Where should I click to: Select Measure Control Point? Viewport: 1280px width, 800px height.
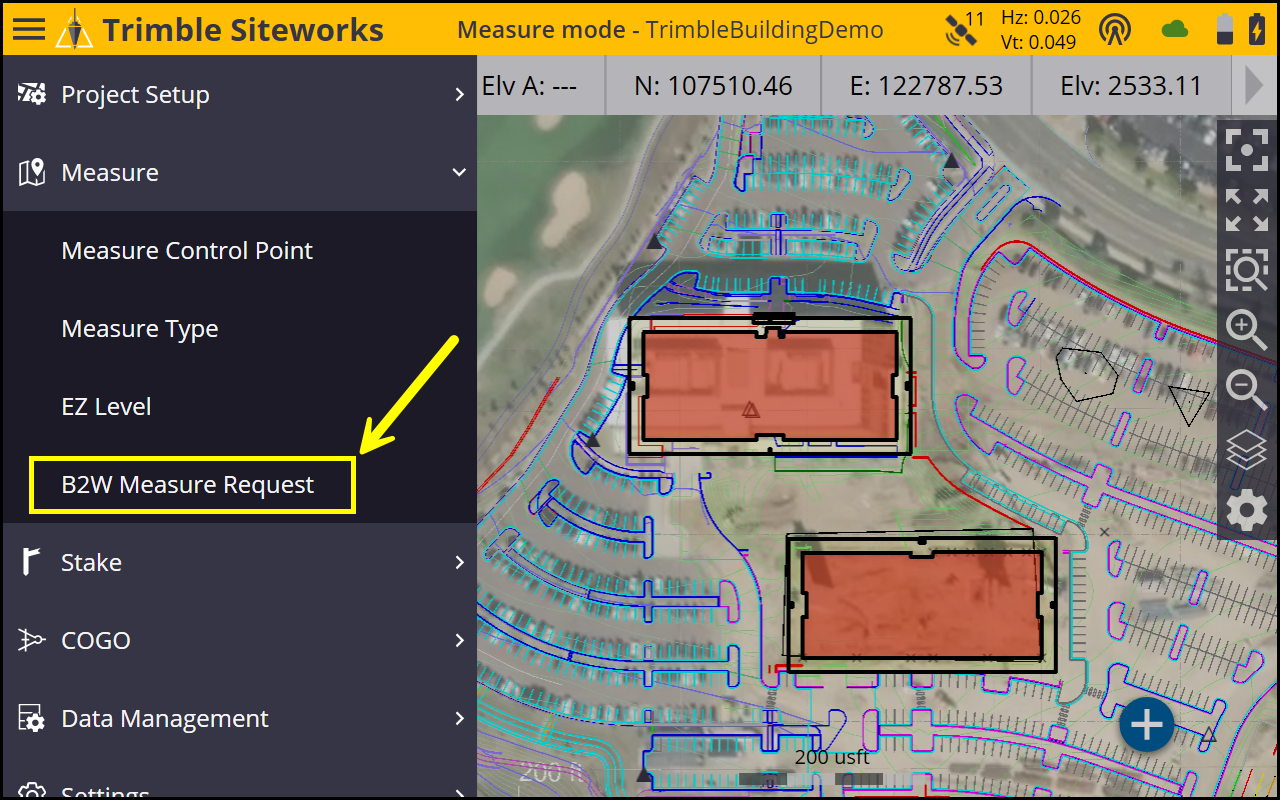pyautogui.click(x=187, y=250)
